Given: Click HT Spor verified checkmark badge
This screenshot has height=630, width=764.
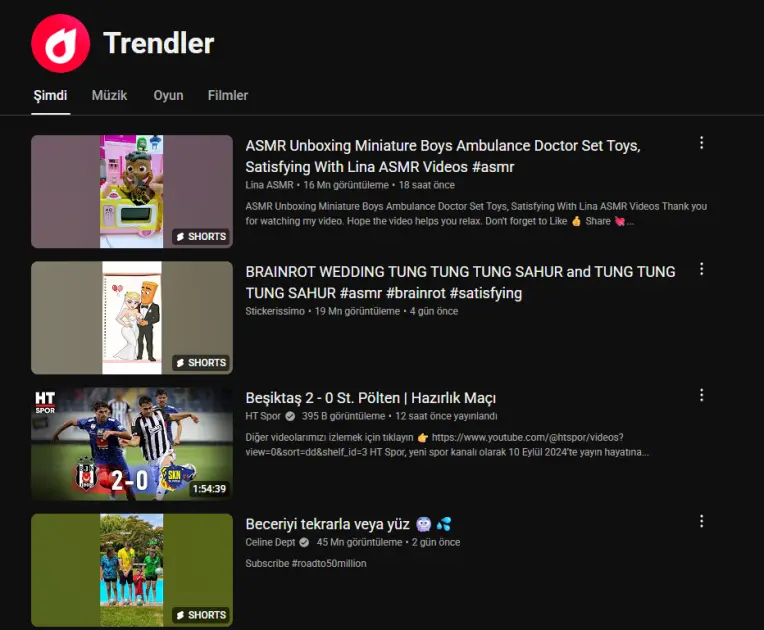Looking at the screenshot, I should (290, 416).
